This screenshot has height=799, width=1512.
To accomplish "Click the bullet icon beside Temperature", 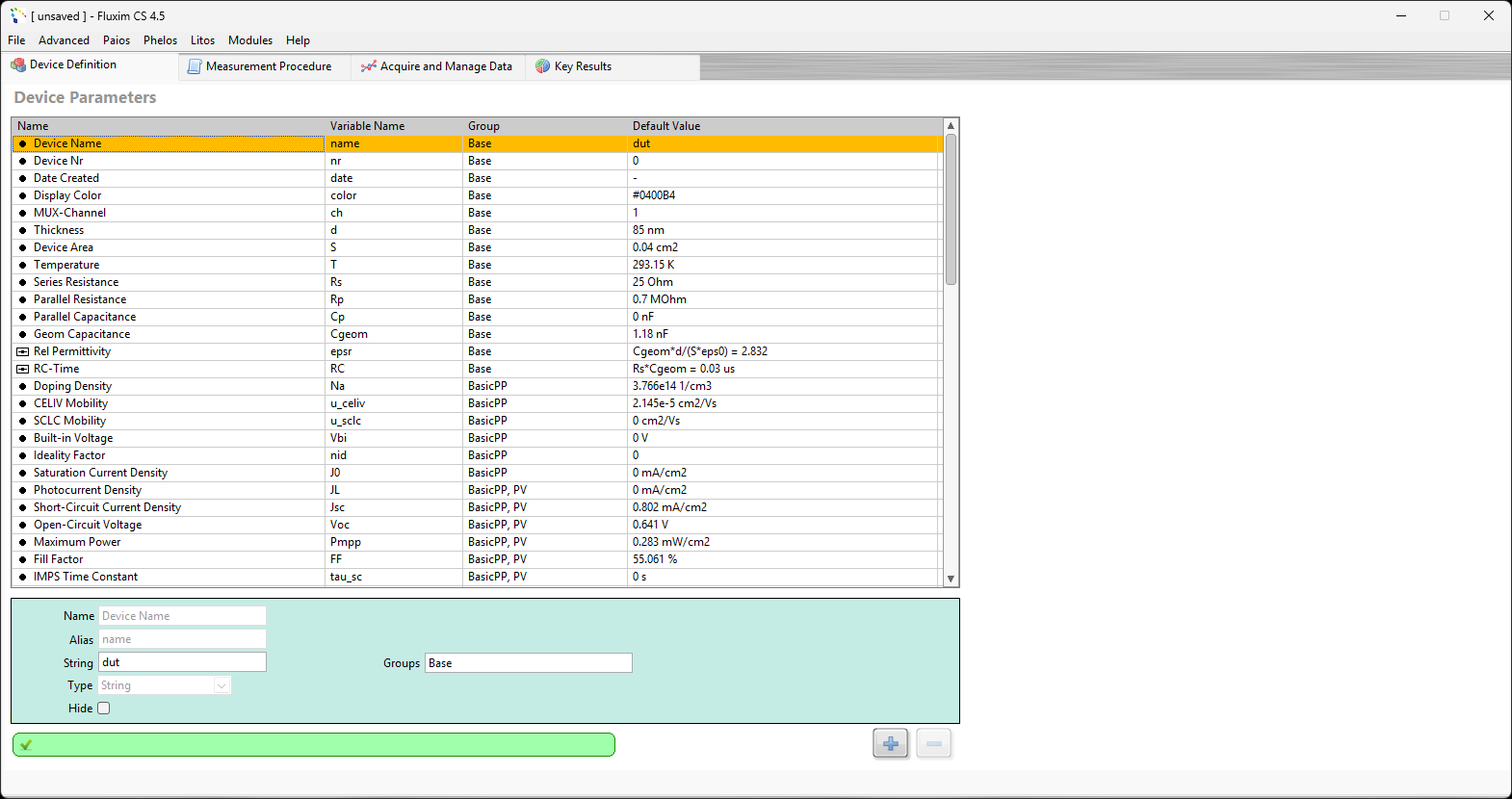I will 23,265.
